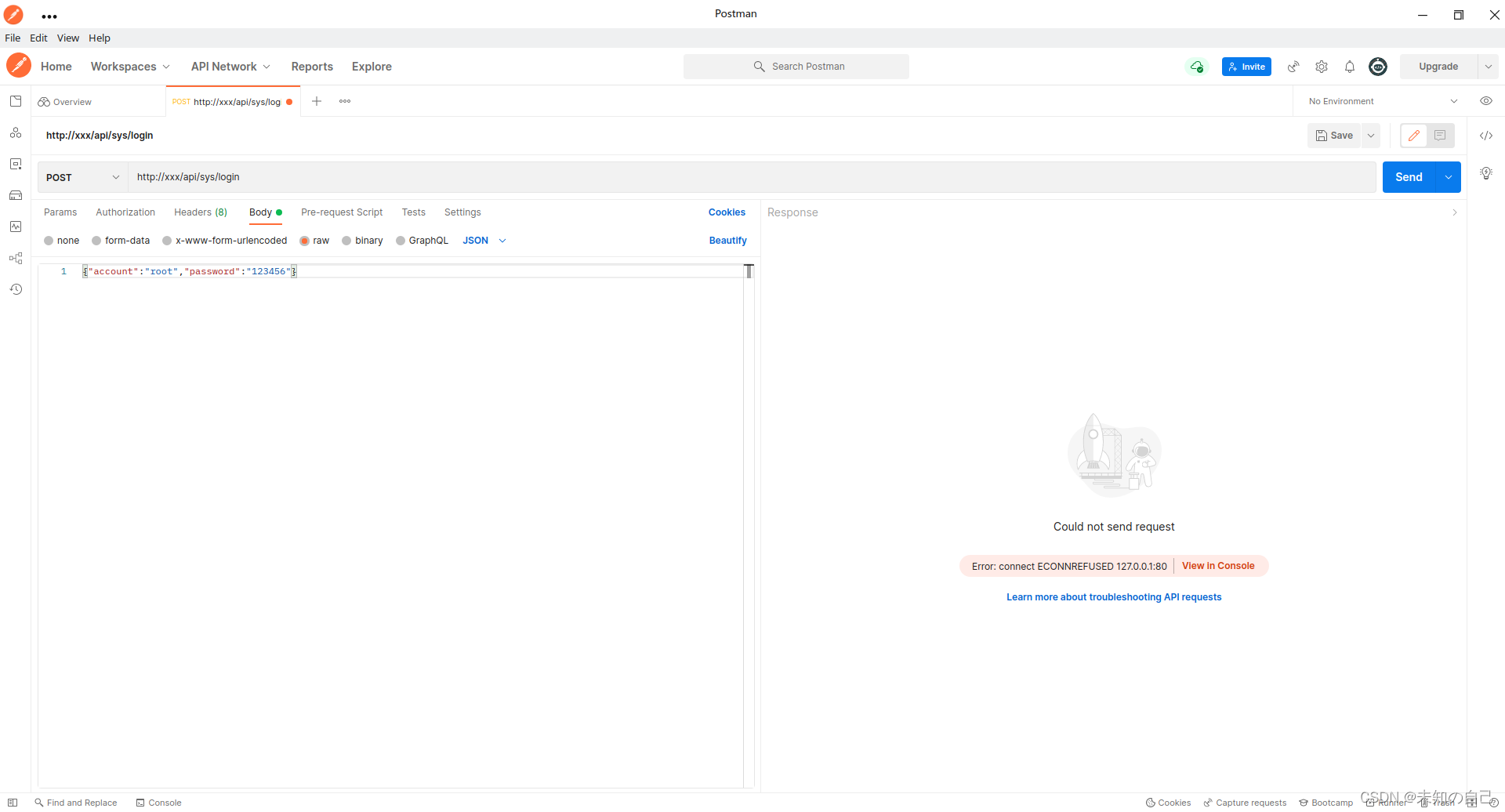
Task: Toggle sidebar icon in status bar
Action: (13, 803)
